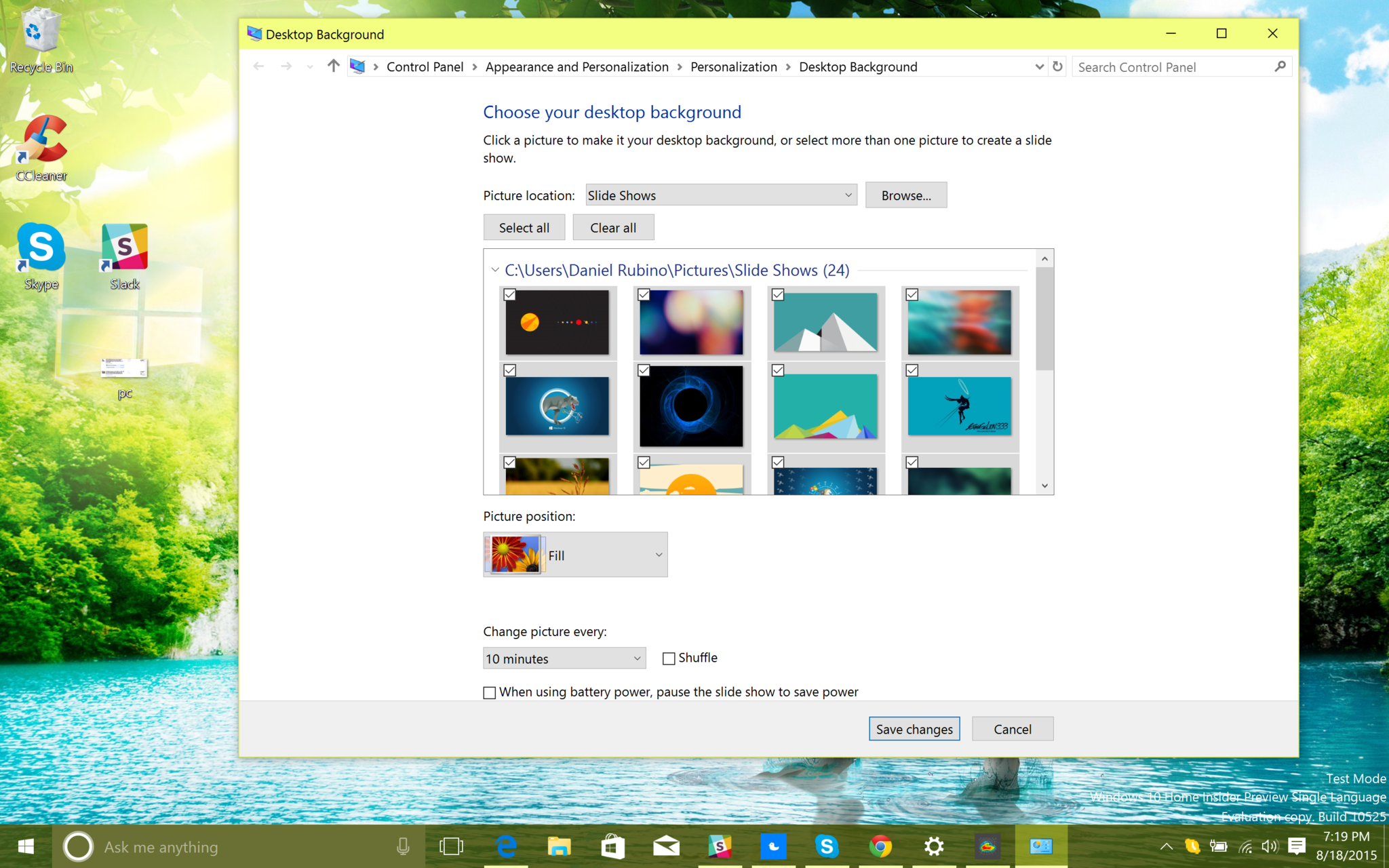Select the geometric mountains wallpaper thumbnail

(x=825, y=320)
